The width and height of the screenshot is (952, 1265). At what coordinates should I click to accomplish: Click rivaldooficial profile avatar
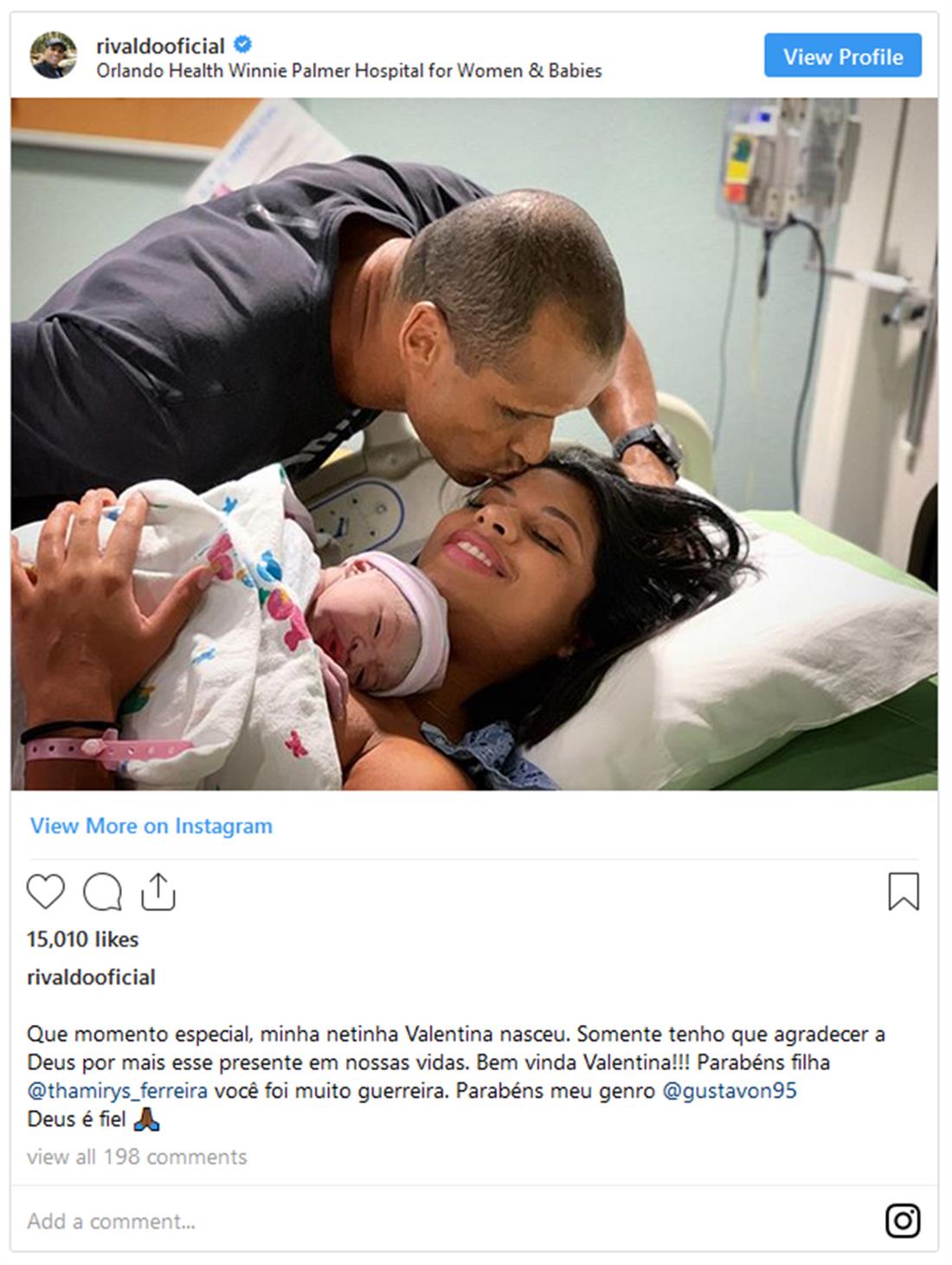tap(54, 56)
